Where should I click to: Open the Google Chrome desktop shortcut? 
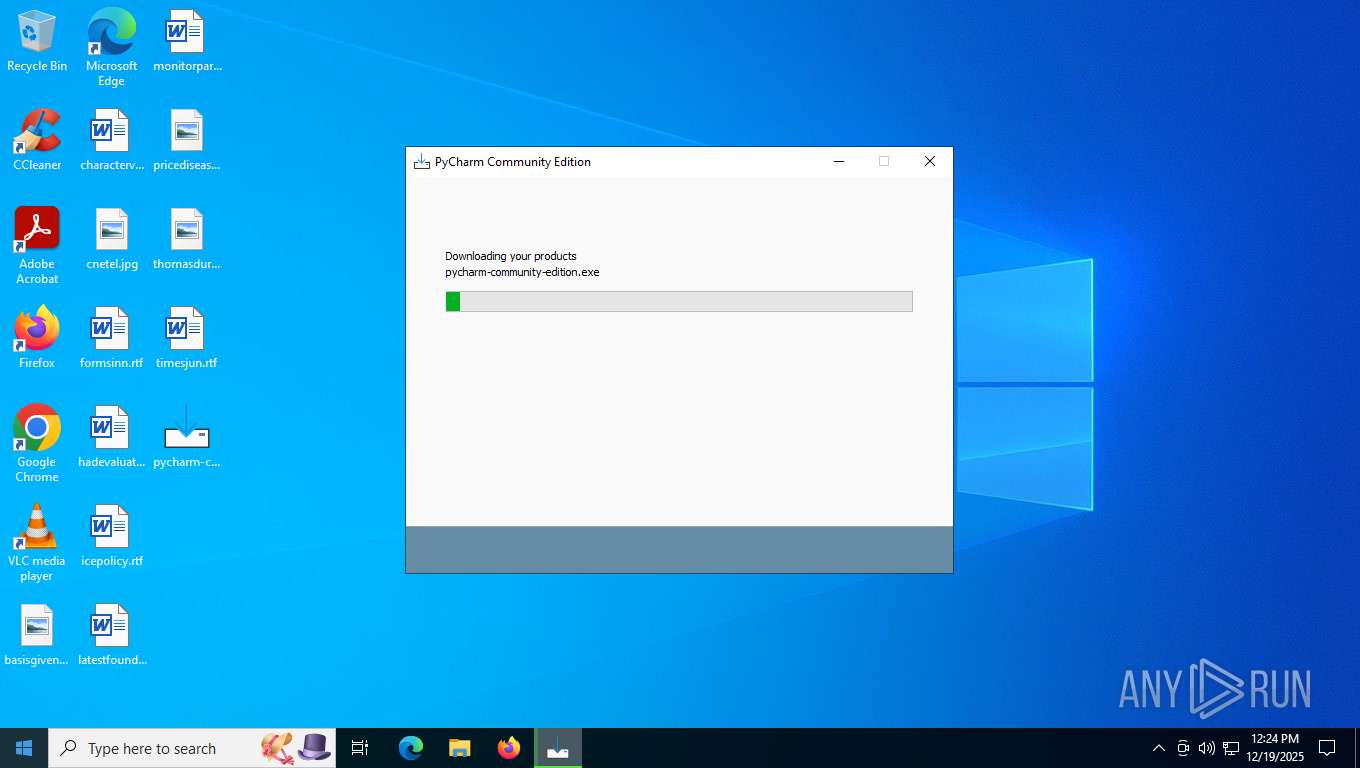click(x=37, y=444)
